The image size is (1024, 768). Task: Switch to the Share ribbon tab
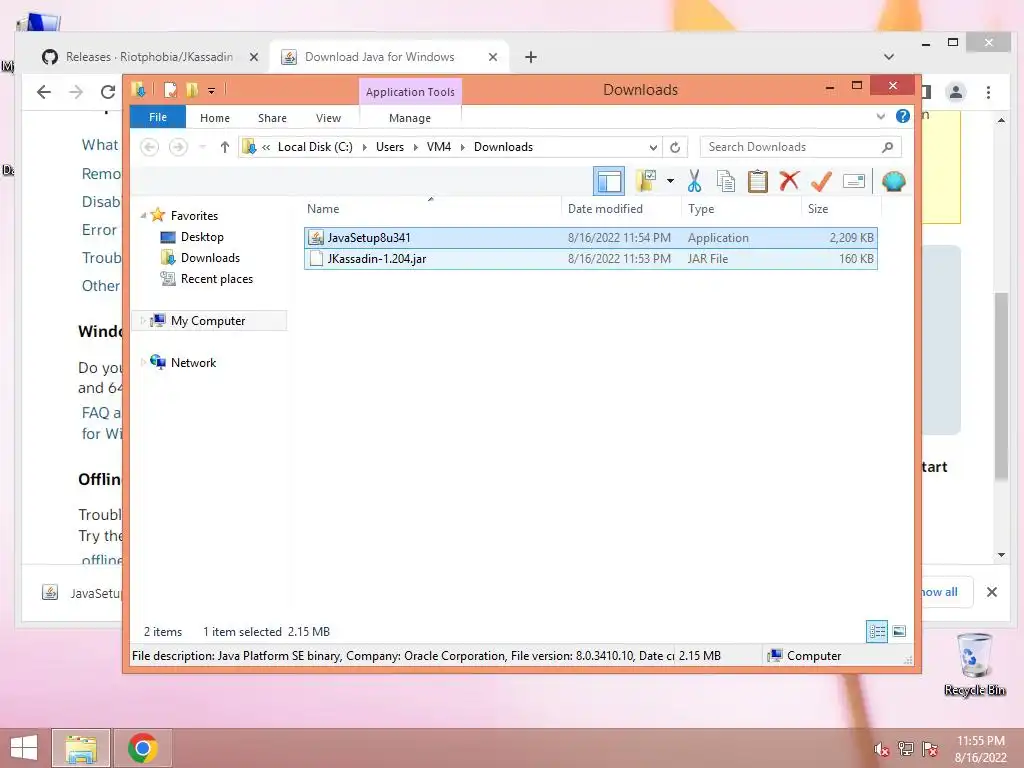(x=272, y=118)
